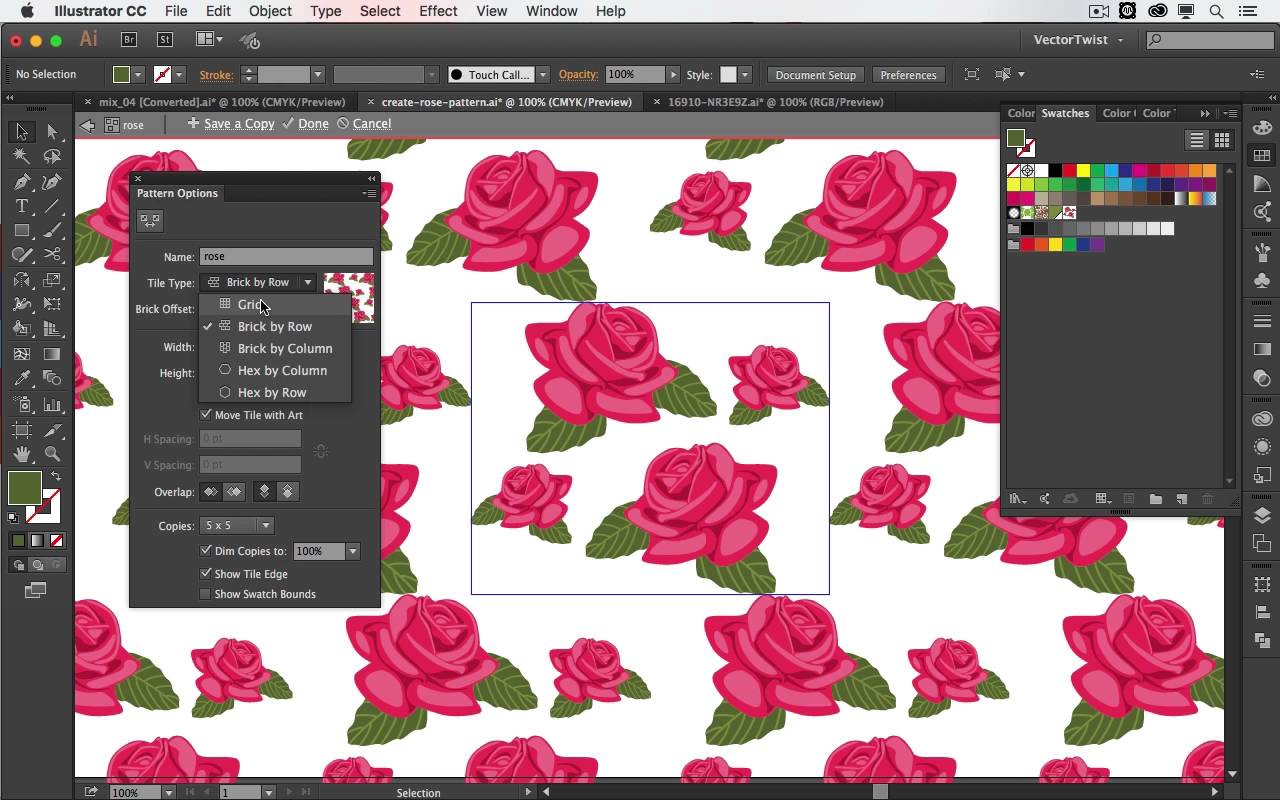Screen dimensions: 1280x800
Task: Open the Opacity 100% dropdown arrow
Action: 673,75
